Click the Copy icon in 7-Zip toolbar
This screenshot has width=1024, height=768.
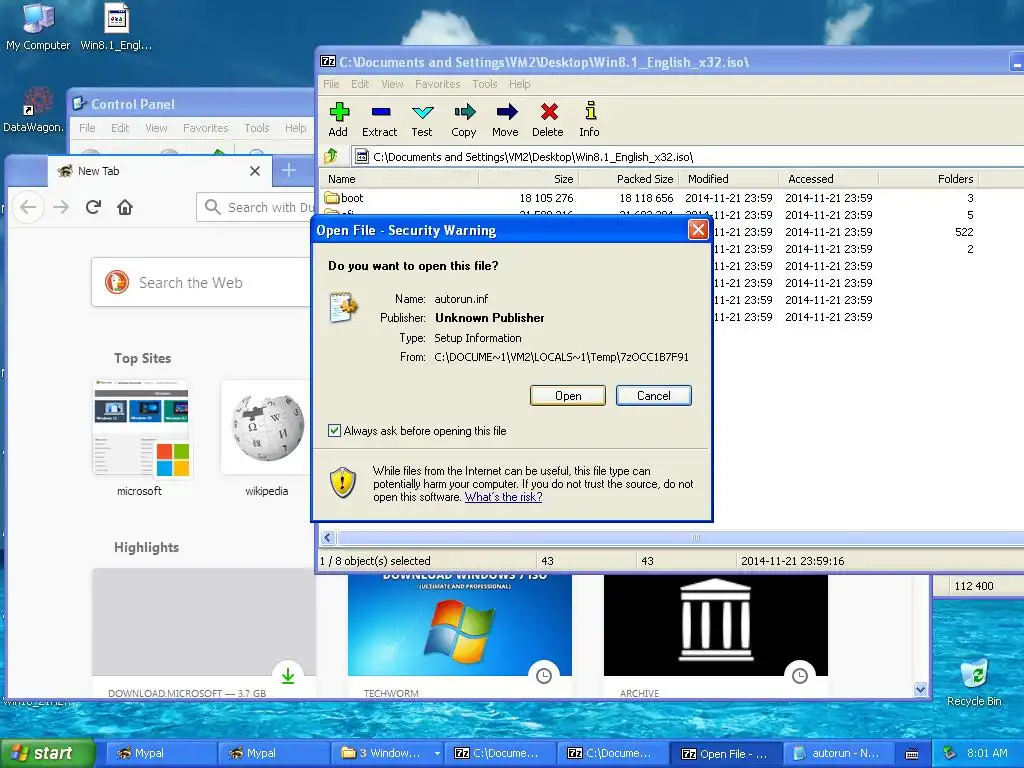(464, 112)
